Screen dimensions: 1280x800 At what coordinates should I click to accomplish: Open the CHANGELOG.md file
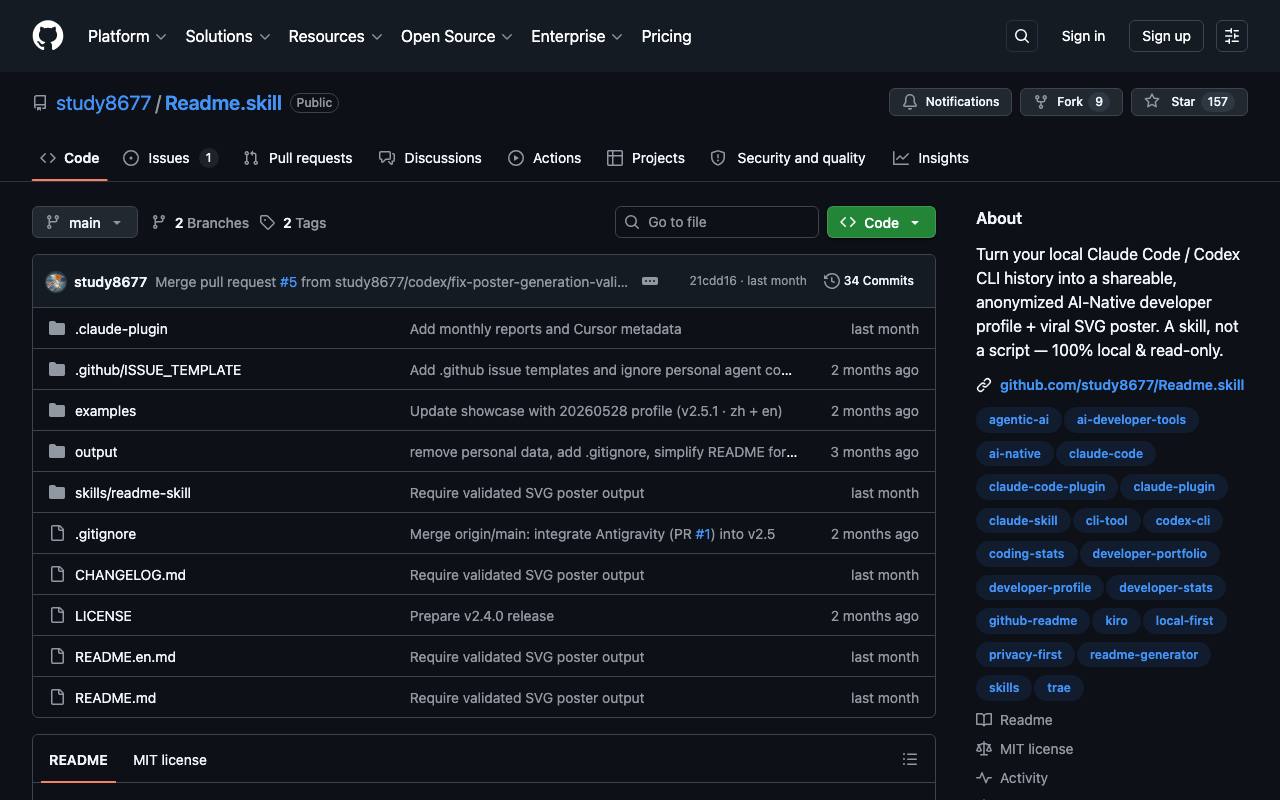pos(130,575)
